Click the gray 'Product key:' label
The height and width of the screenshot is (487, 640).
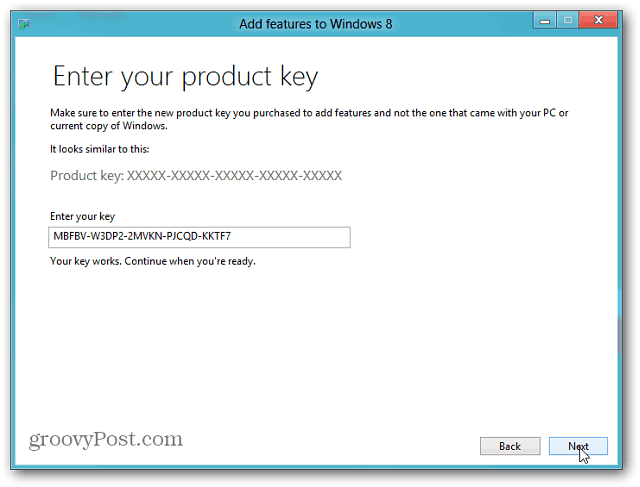[87, 176]
